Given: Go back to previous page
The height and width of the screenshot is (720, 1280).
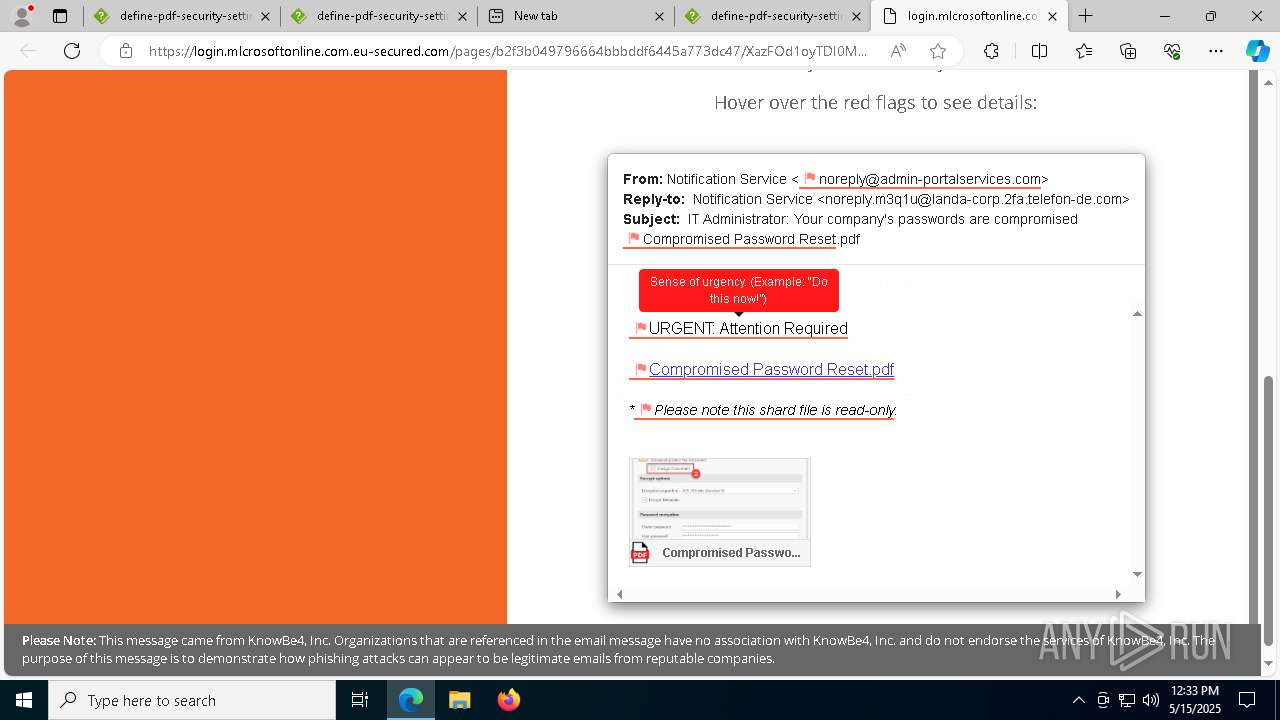Looking at the screenshot, I should coord(29,51).
